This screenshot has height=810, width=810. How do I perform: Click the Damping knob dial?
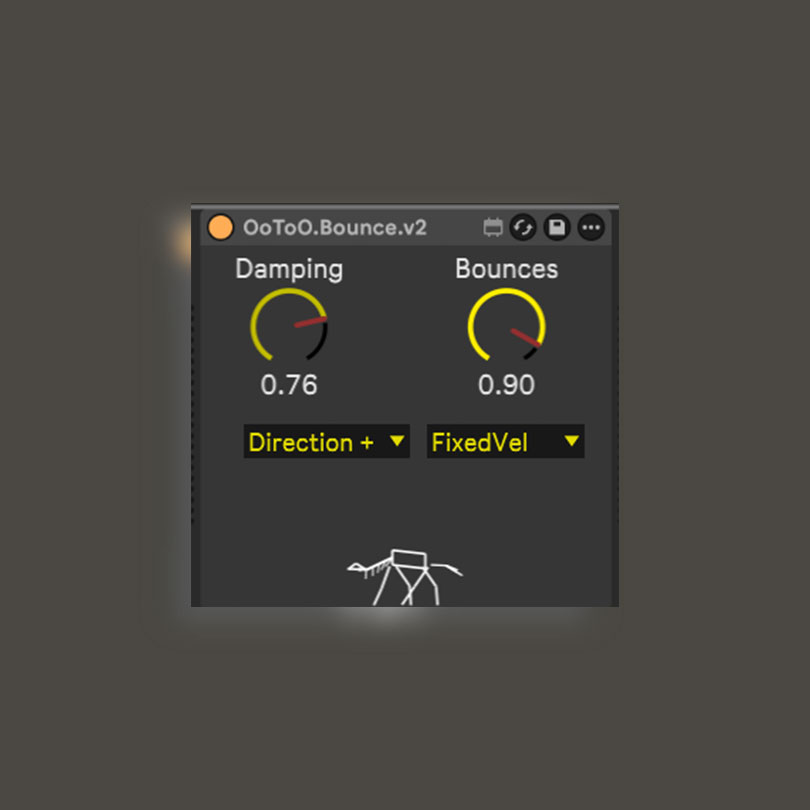pos(289,325)
